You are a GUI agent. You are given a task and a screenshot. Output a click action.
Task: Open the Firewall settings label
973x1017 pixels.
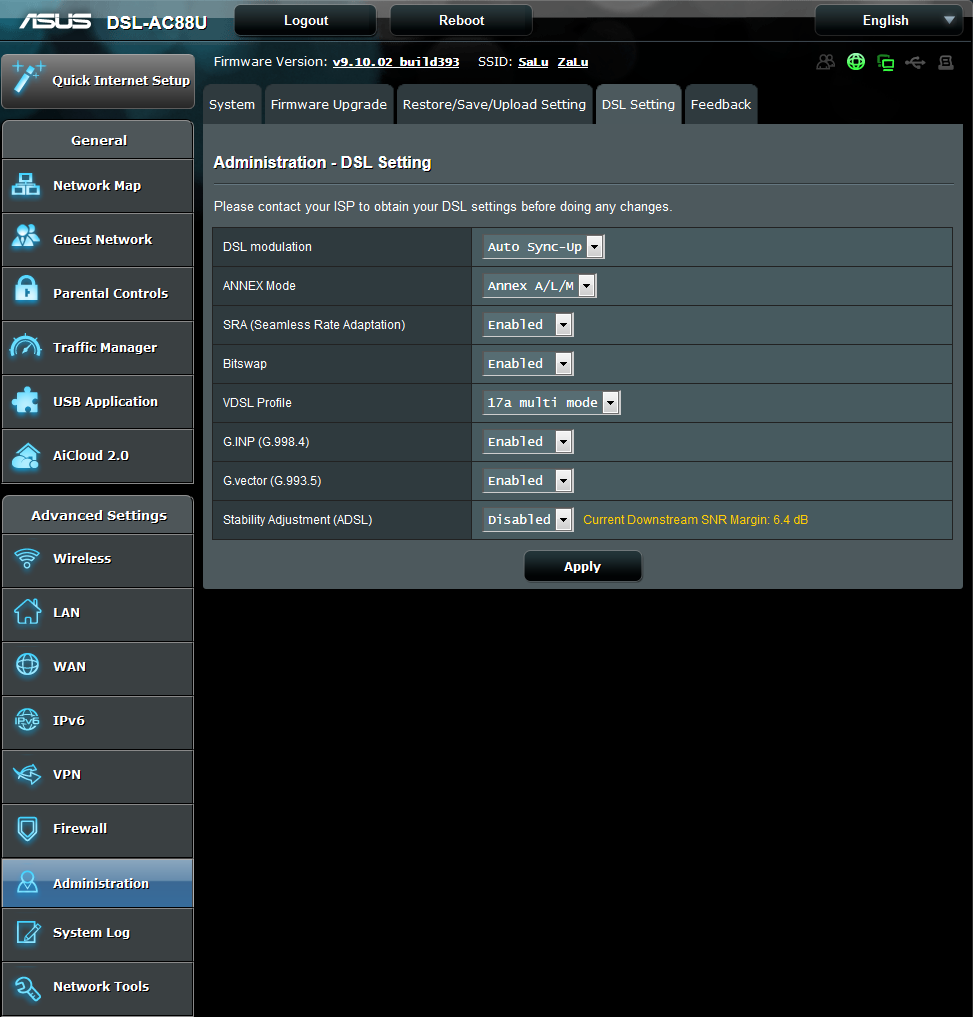point(80,828)
